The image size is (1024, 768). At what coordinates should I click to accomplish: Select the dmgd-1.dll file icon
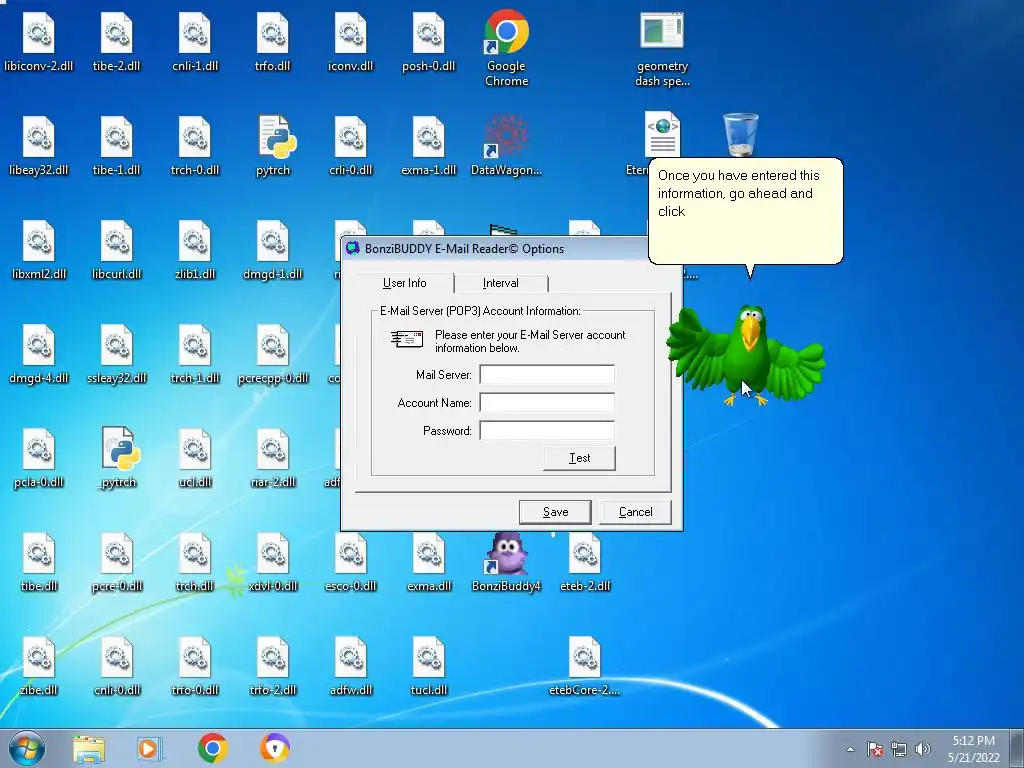[273, 249]
